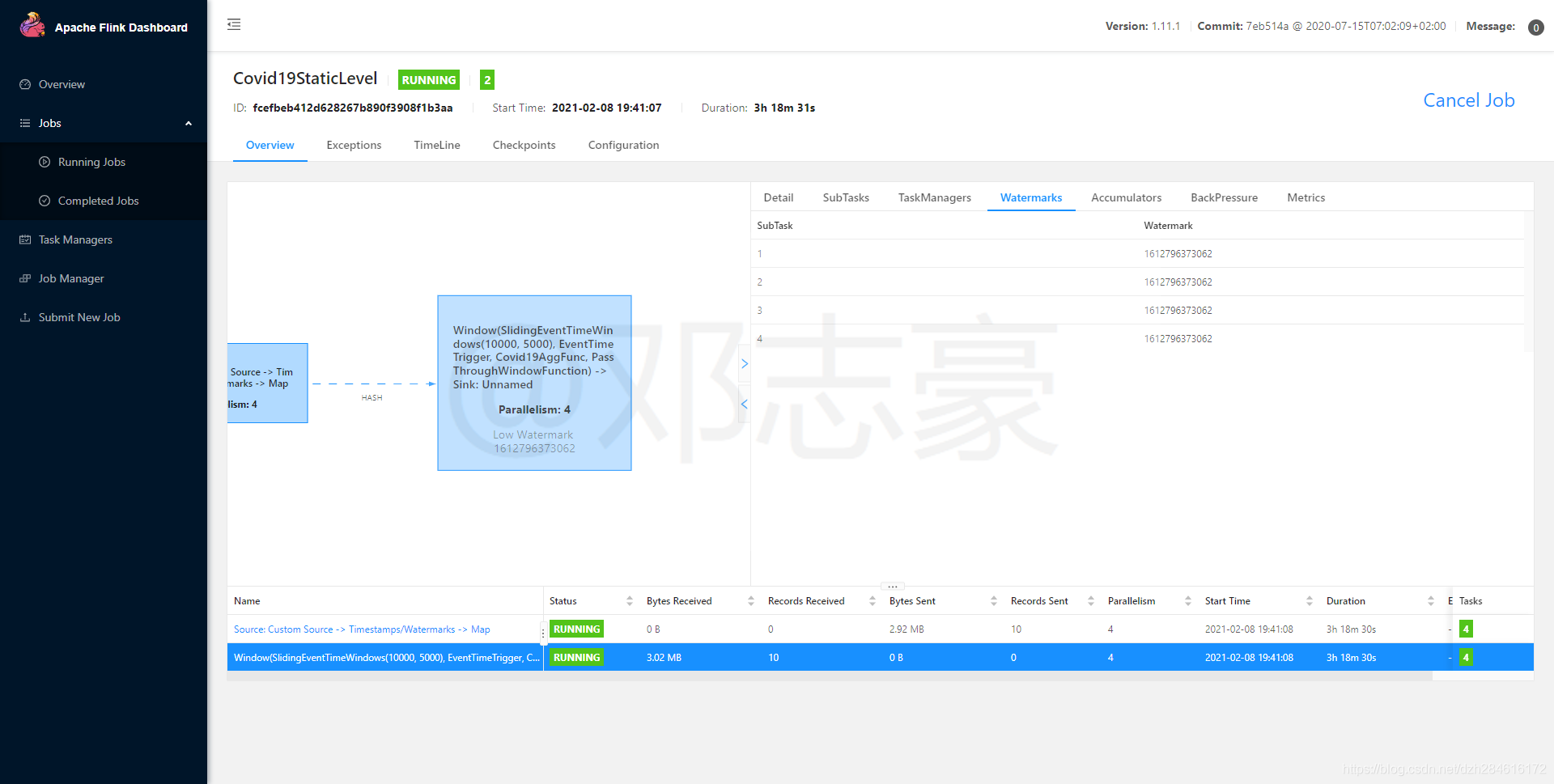
Task: Open the TimeLine tab
Action: [437, 145]
